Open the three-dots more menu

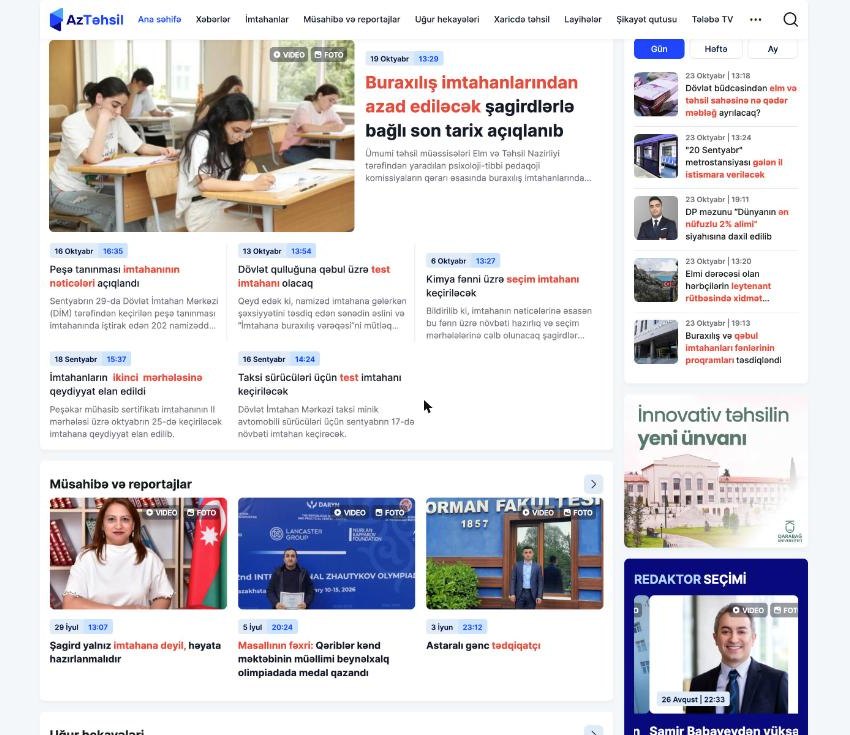pos(755,20)
